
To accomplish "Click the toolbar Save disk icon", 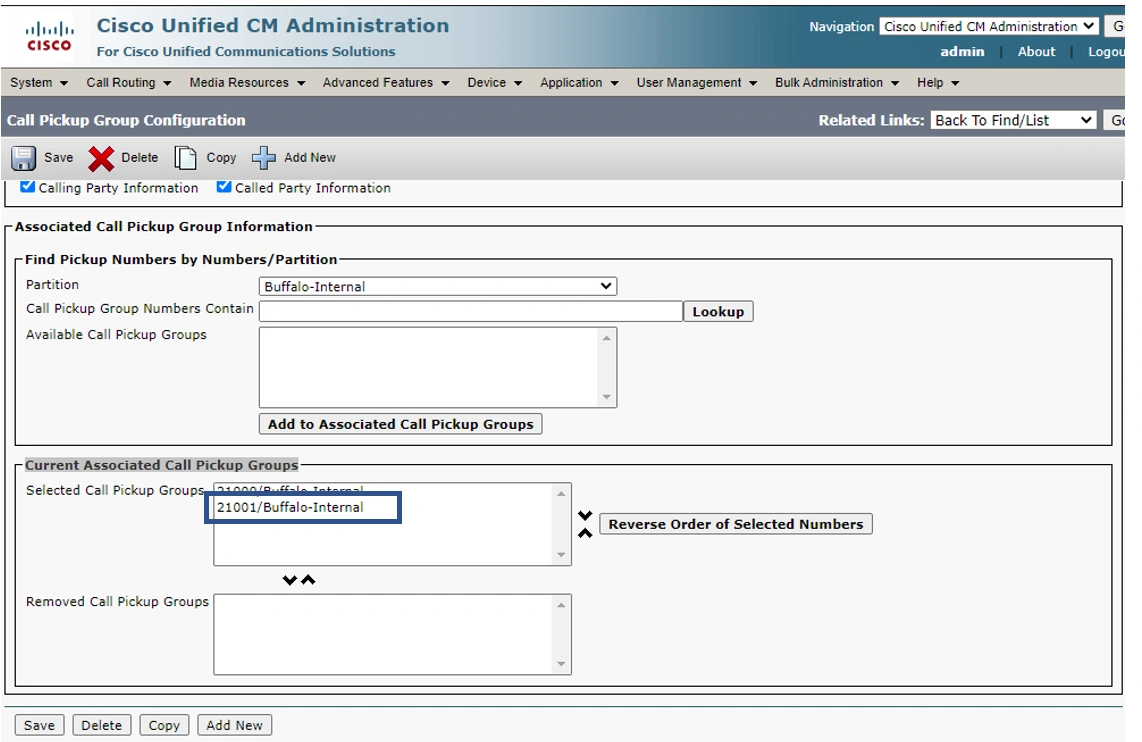I will tap(23, 158).
